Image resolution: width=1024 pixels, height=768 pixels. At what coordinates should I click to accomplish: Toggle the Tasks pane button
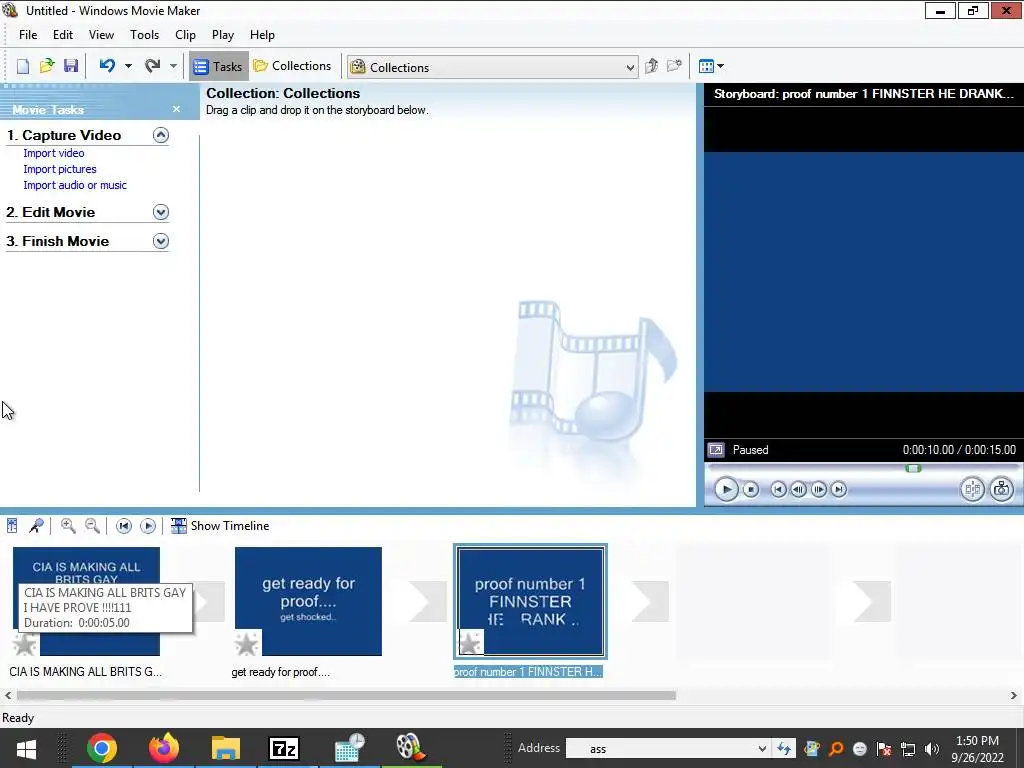click(219, 67)
